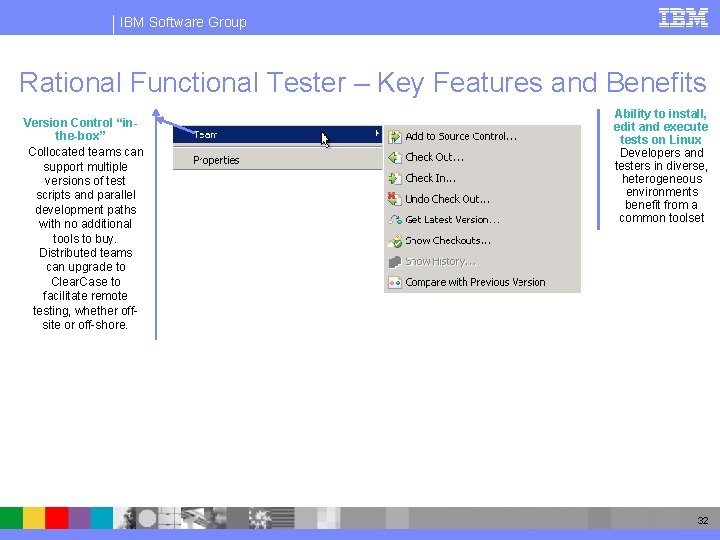Choose Check In... menu item
Screen dimensions: 720x540
pyautogui.click(x=482, y=178)
